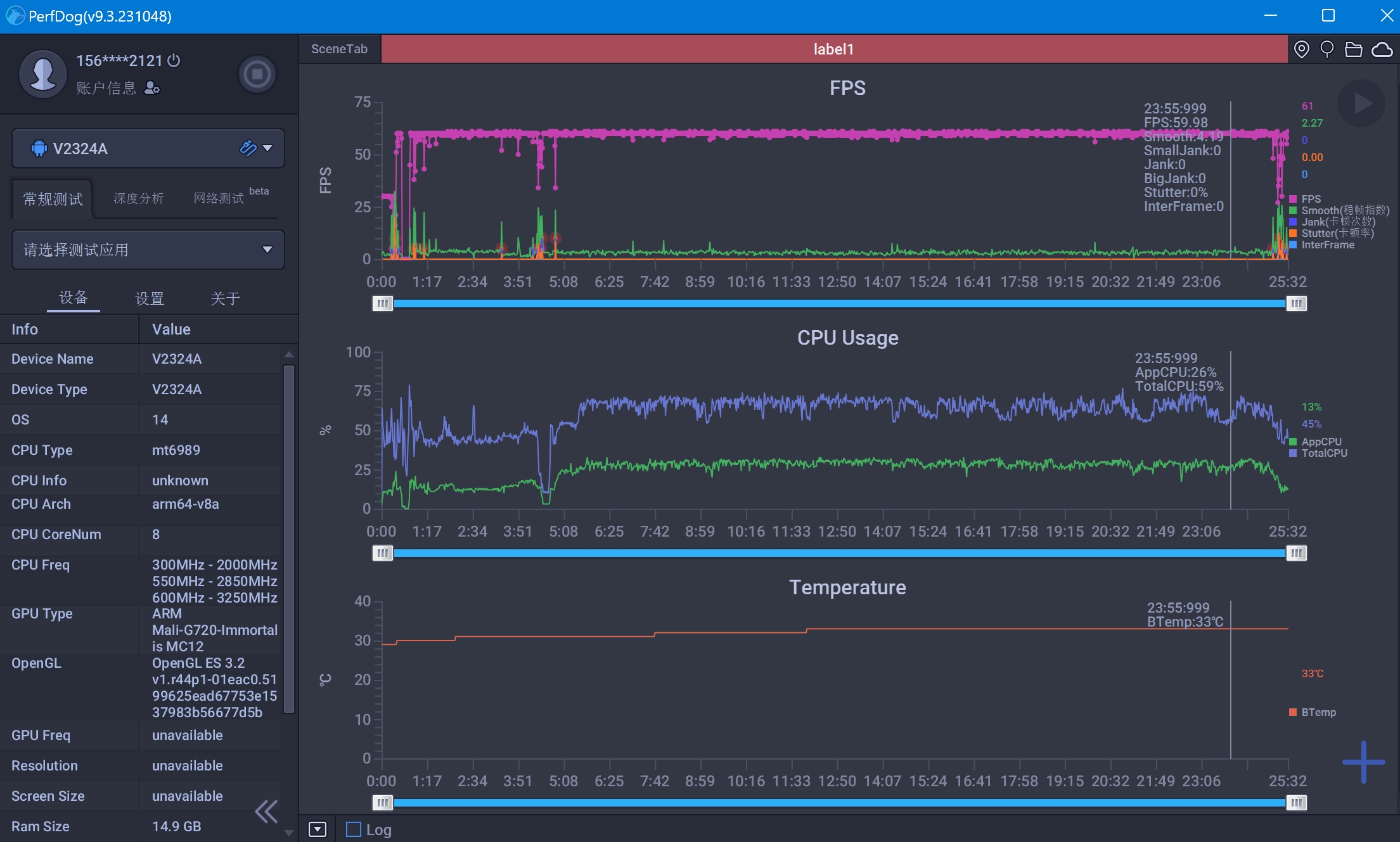Screen dimensions: 1400x842
Task: Click the label1 scene bar
Action: click(833, 49)
